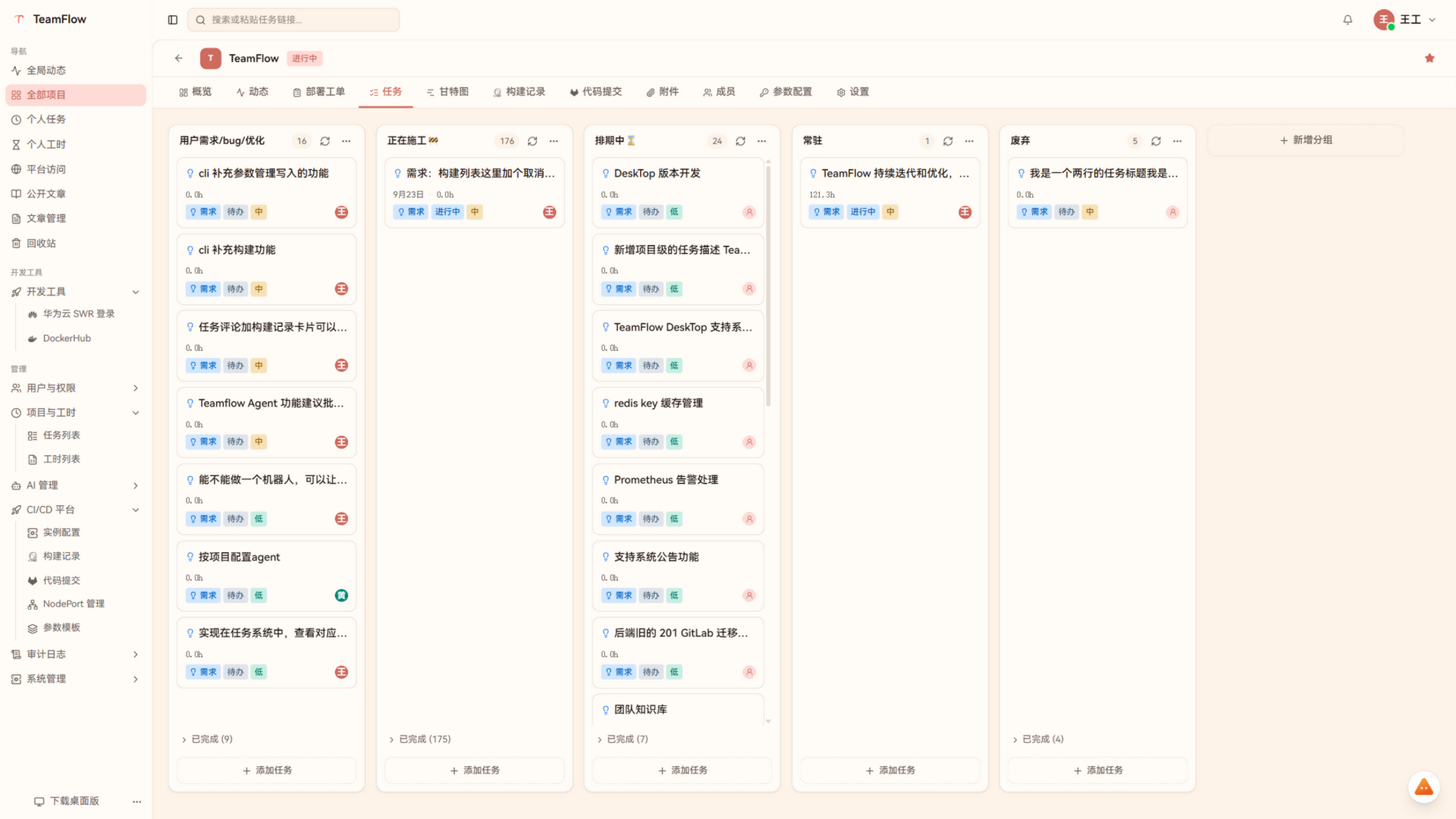Expand the 系统管理 sidebar group

tap(136, 679)
